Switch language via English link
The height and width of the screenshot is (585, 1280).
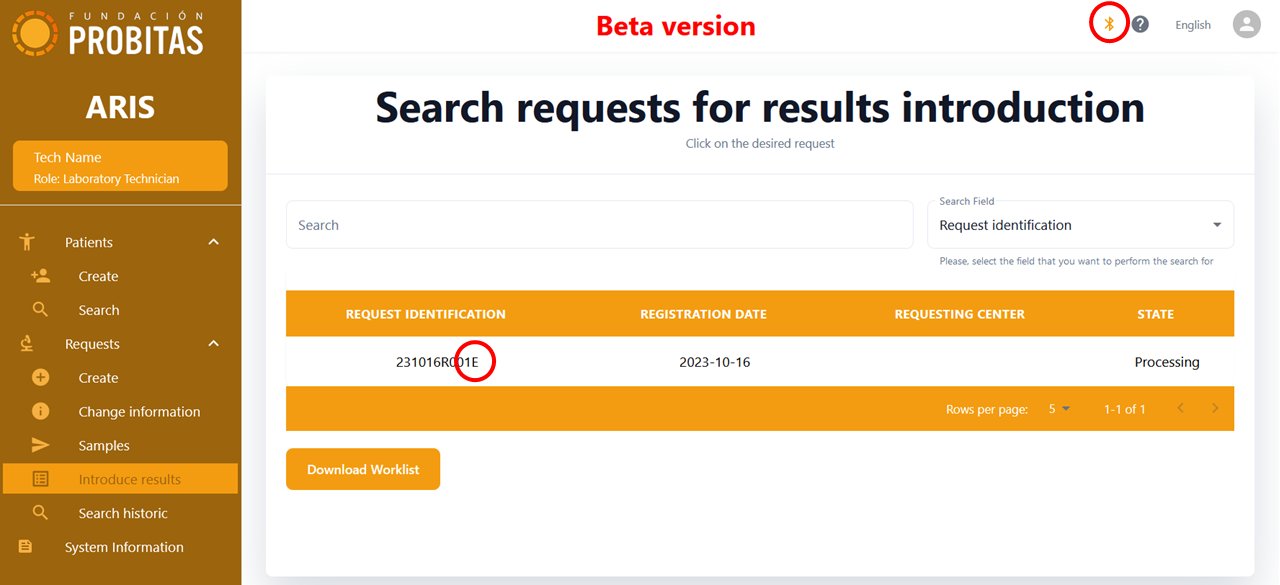(1193, 25)
